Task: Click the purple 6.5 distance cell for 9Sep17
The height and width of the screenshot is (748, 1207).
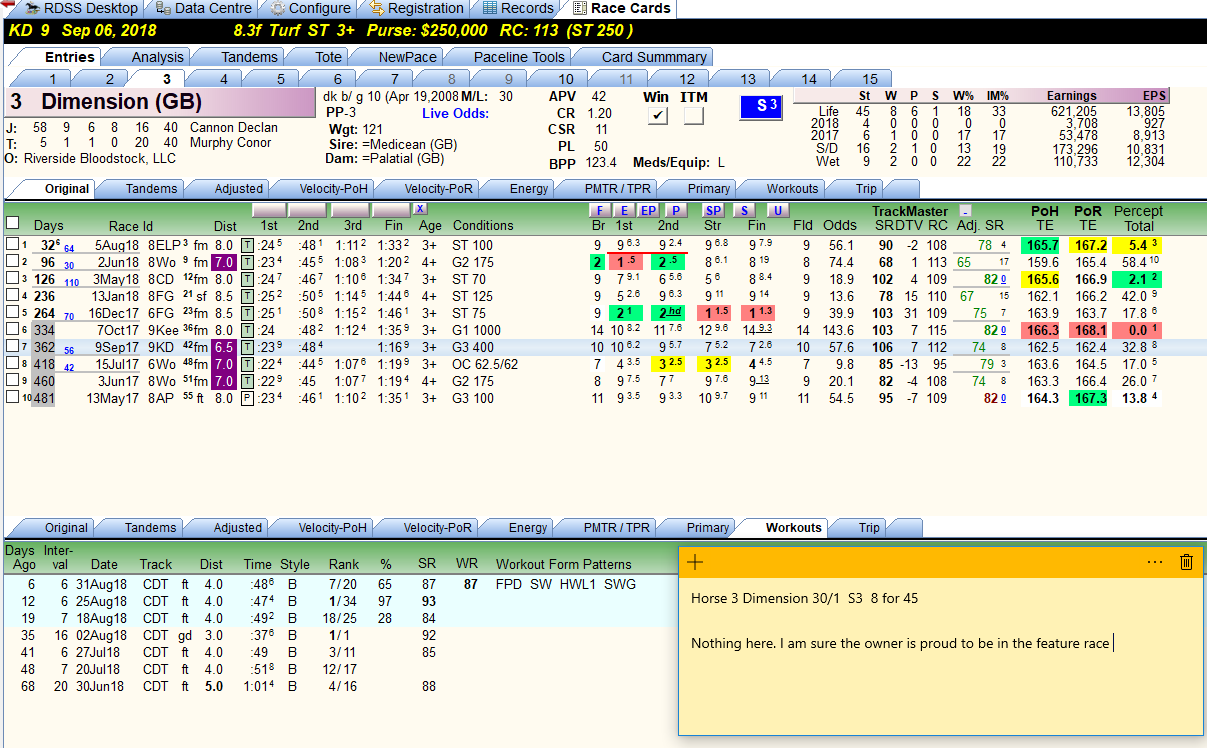Action: [x=224, y=347]
